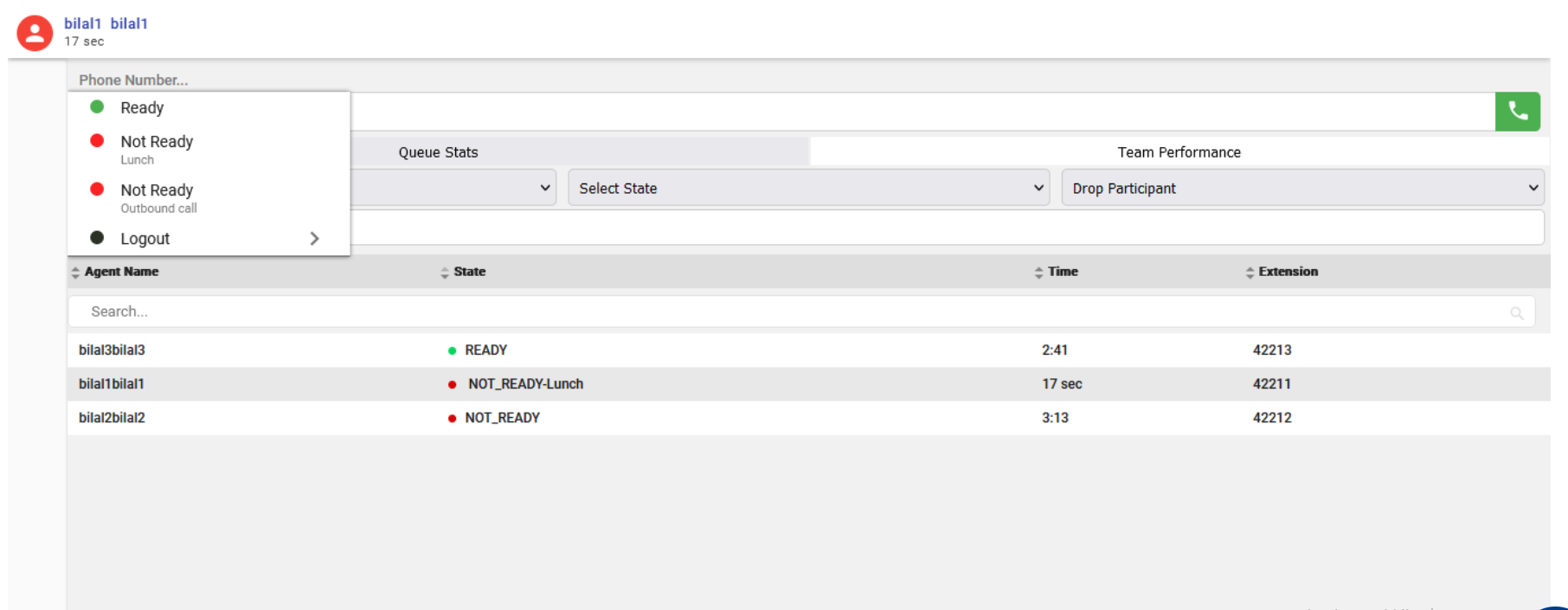Open the Select State dropdown
Image resolution: width=1568 pixels, height=610 pixels.
tap(808, 188)
